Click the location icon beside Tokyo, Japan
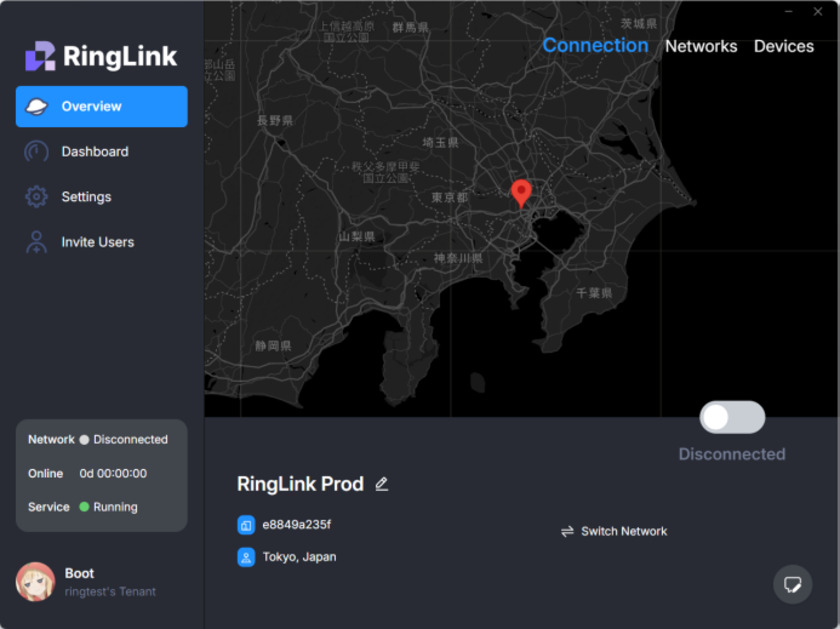This screenshot has width=840, height=629. click(246, 557)
